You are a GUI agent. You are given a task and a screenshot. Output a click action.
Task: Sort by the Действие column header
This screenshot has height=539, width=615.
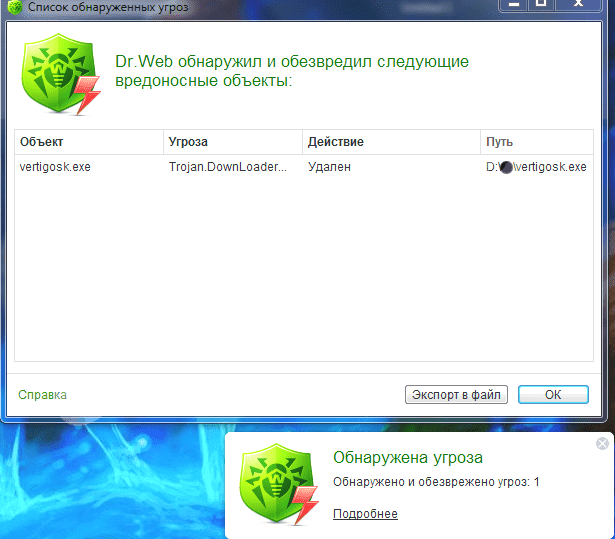[x=391, y=142]
